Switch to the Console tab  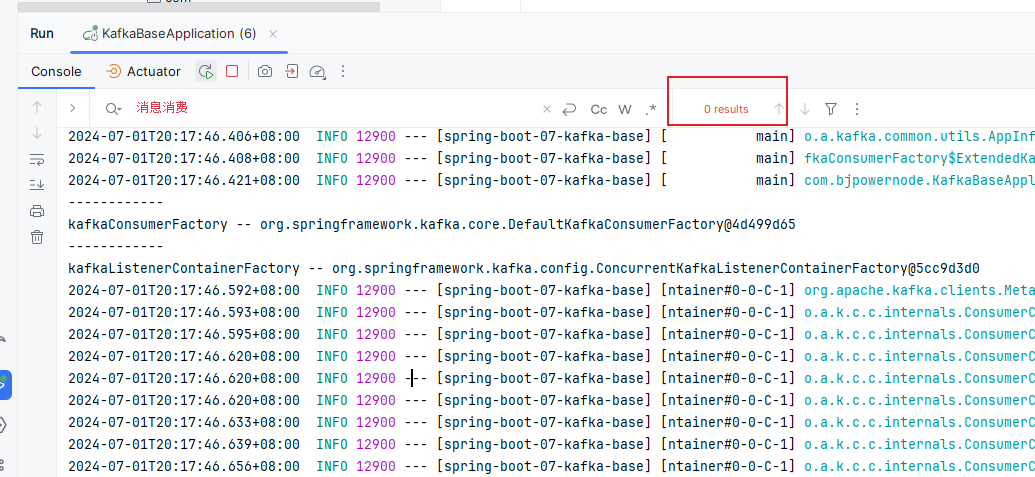(56, 71)
